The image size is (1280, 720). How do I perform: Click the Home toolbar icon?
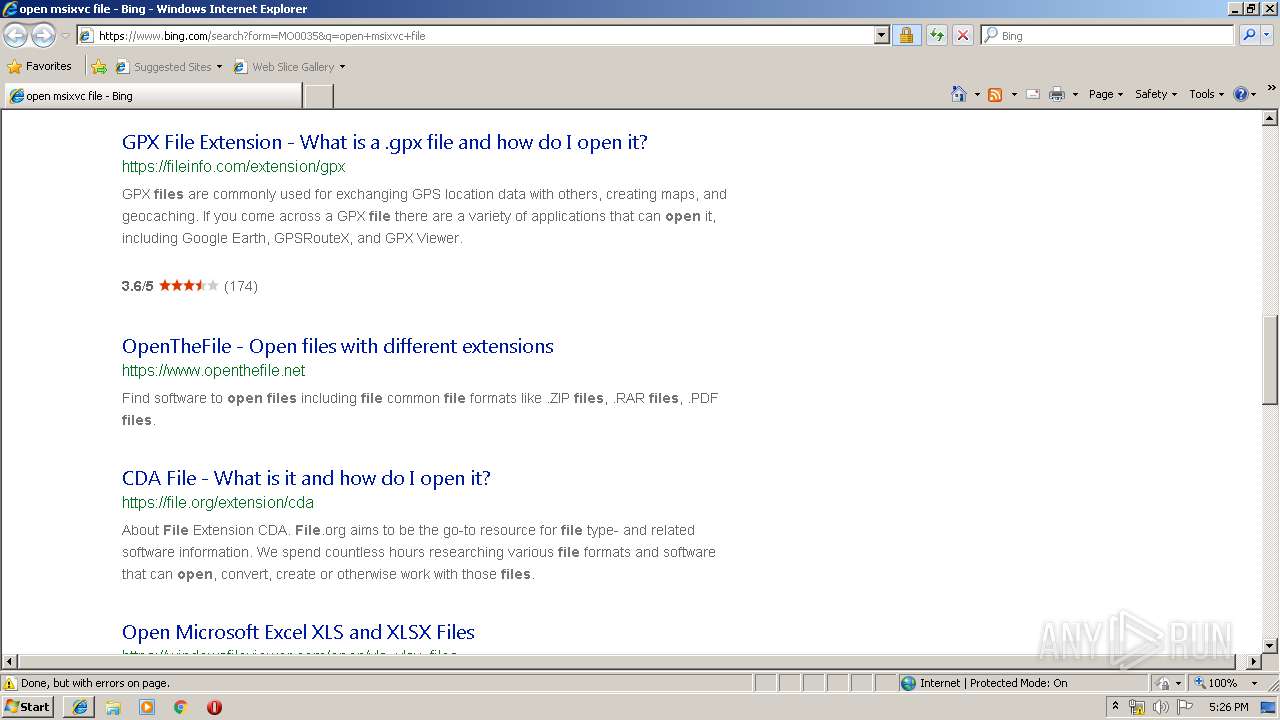coord(959,94)
